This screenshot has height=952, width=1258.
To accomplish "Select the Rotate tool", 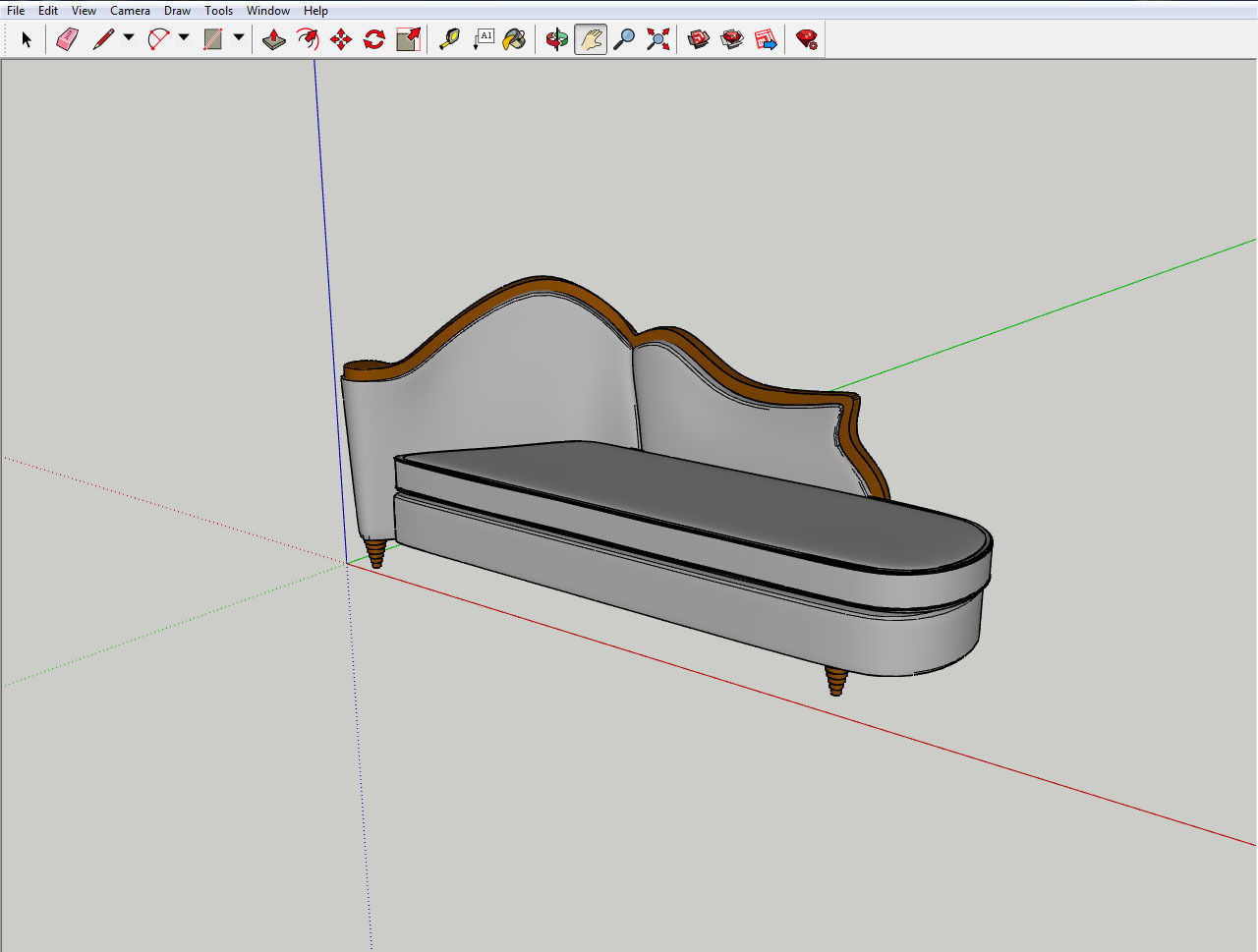I will [374, 39].
